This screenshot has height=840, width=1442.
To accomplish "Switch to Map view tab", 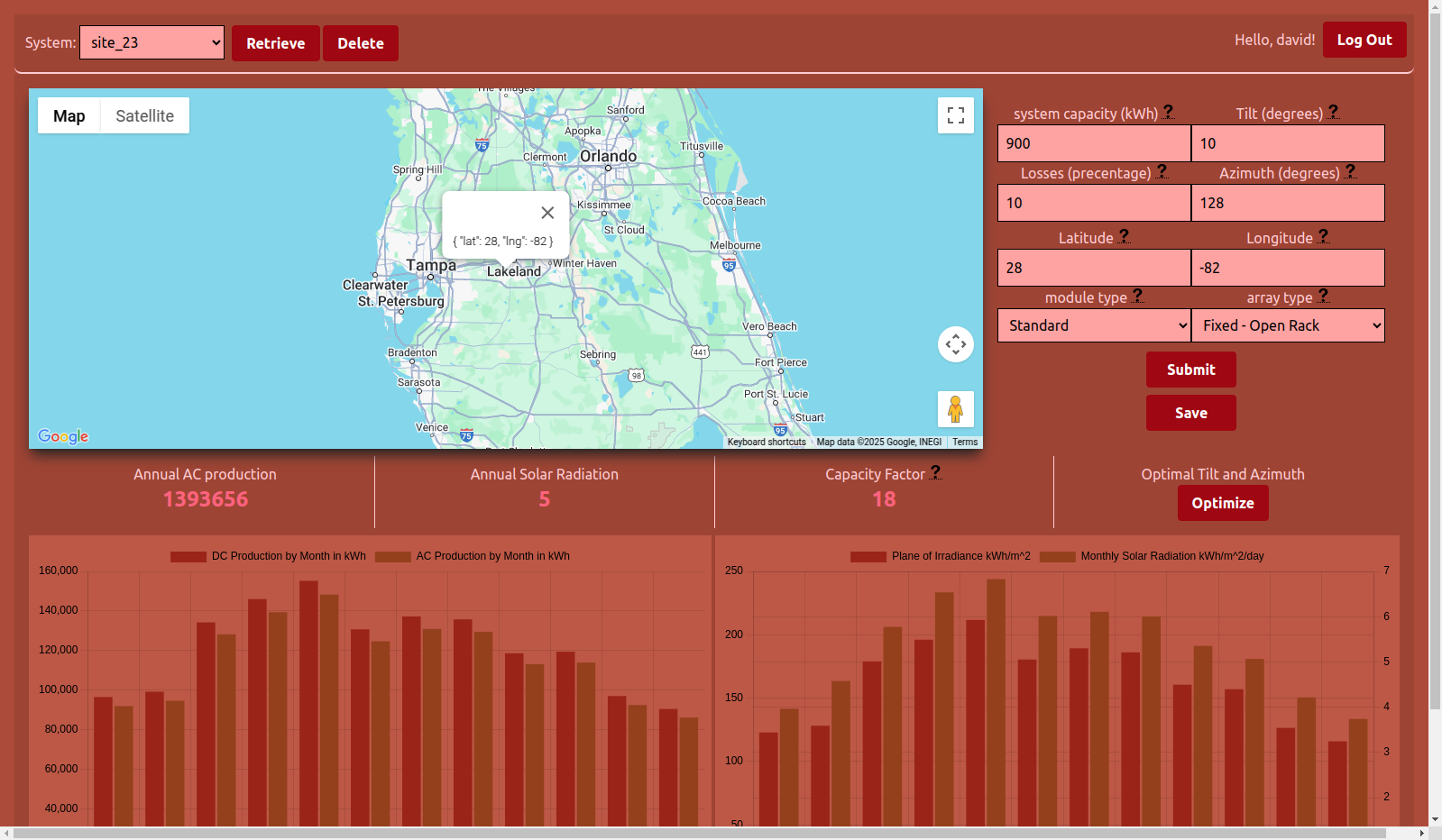I will [69, 115].
